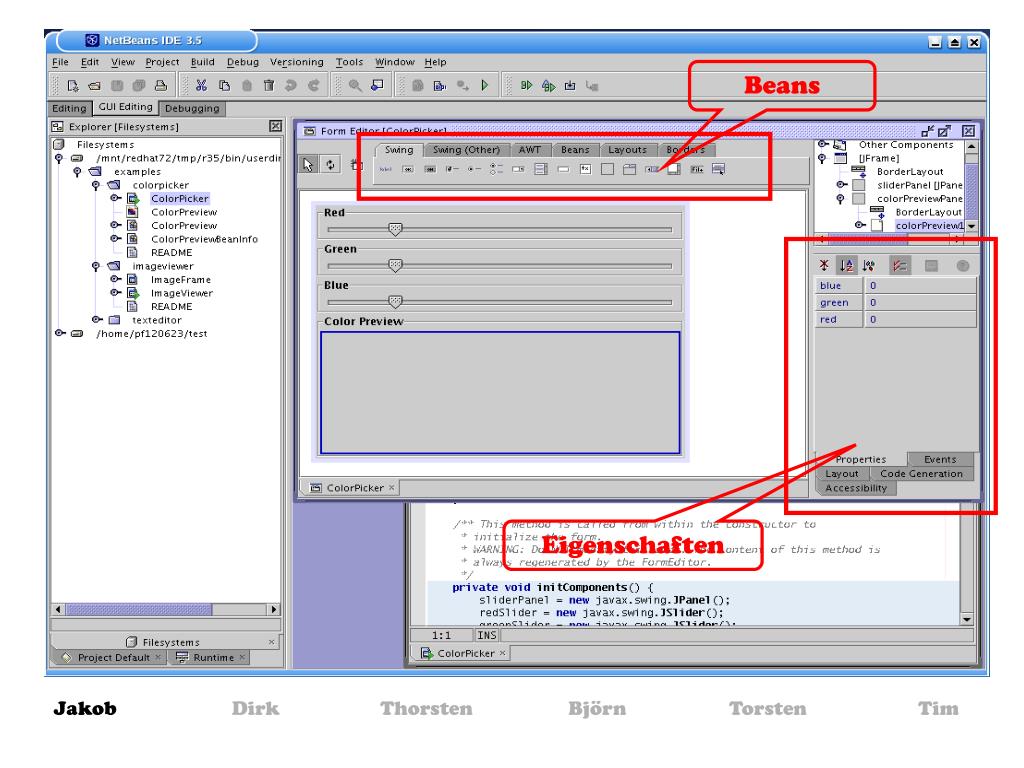The height and width of the screenshot is (768, 1024).
Task: Pick the JToggleButton component in Swing palette
Action: (x=430, y=170)
